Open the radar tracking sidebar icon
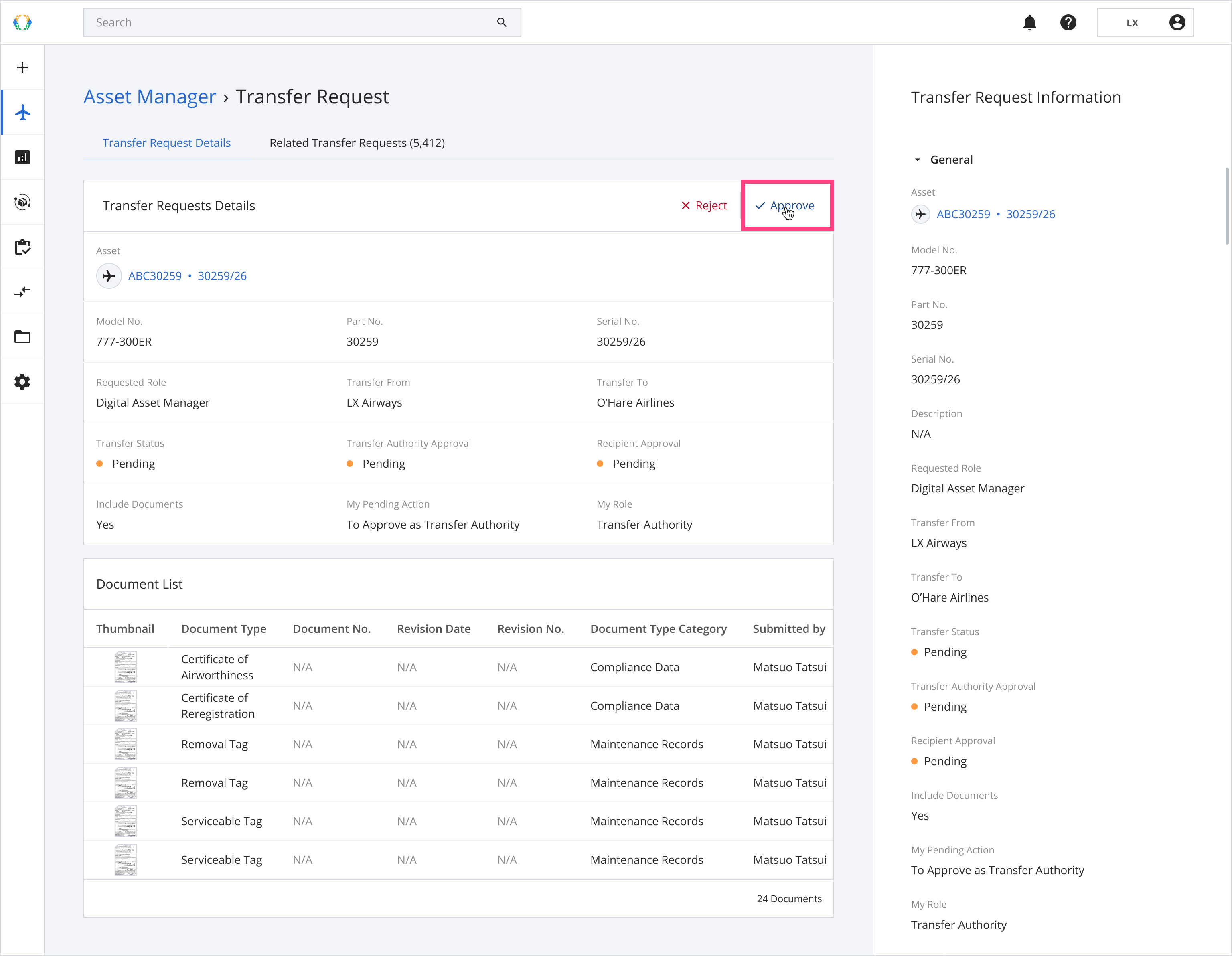Screen dimensions: 1232x956 coord(22,202)
